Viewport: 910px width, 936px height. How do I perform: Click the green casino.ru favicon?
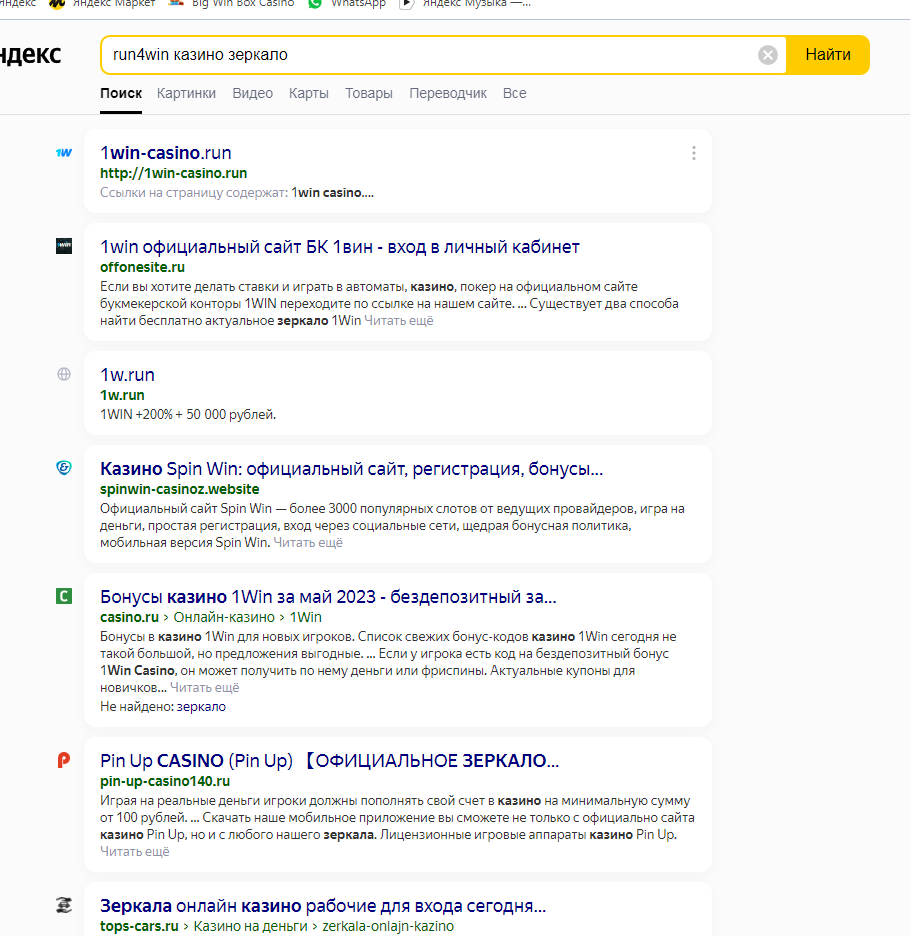64,597
